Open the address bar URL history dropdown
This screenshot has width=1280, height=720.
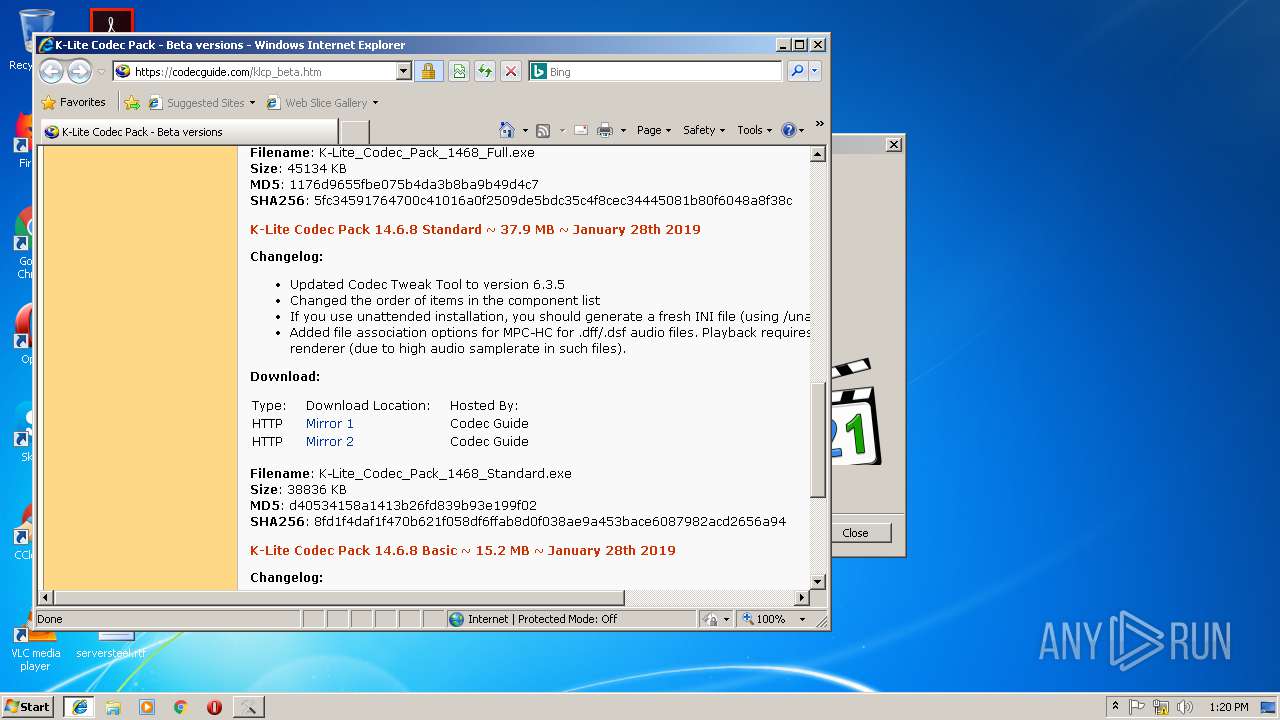(404, 71)
